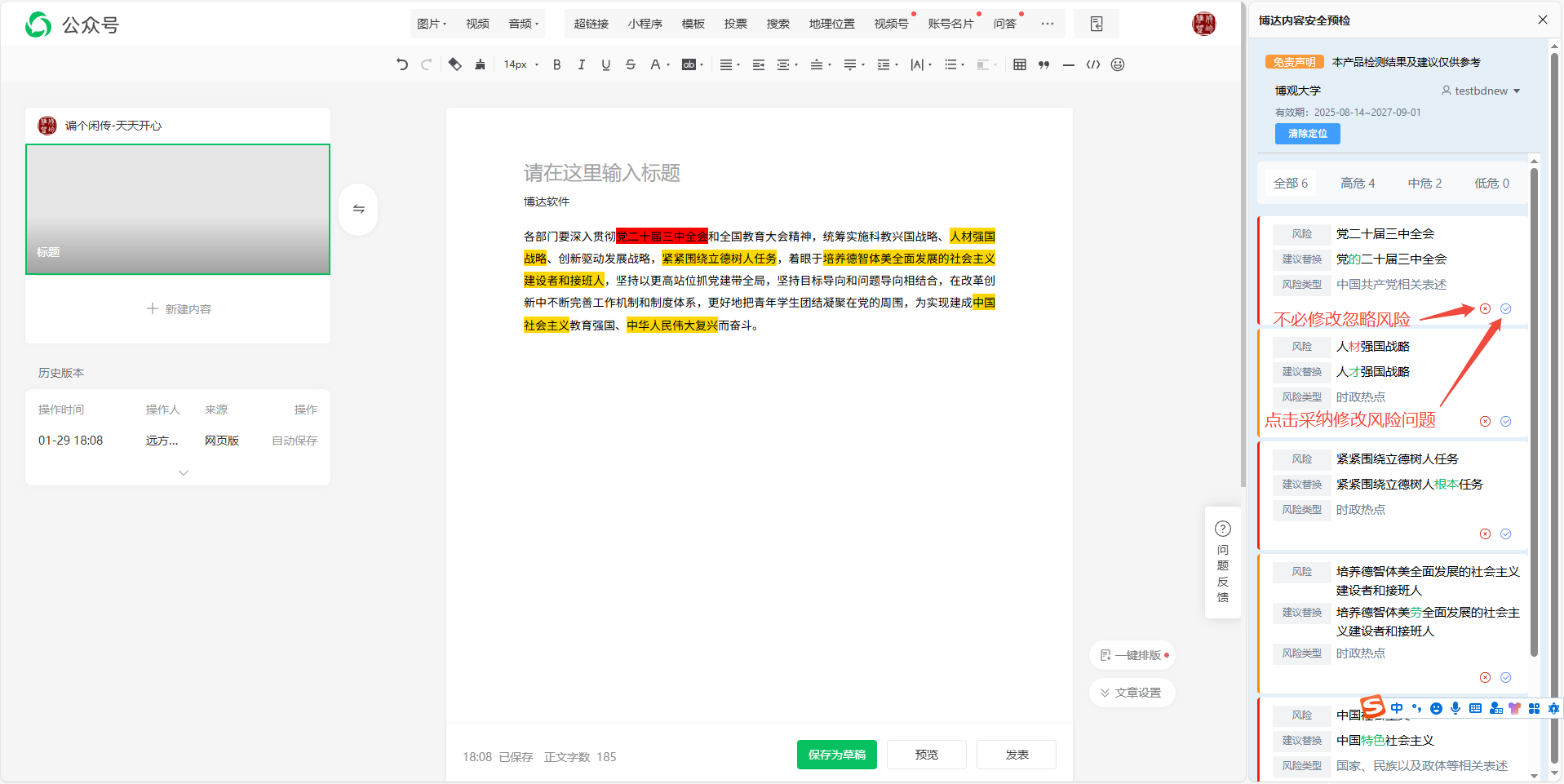Switch to the 高危 4 risk tab
The height and width of the screenshot is (784, 1564).
click(x=1357, y=184)
